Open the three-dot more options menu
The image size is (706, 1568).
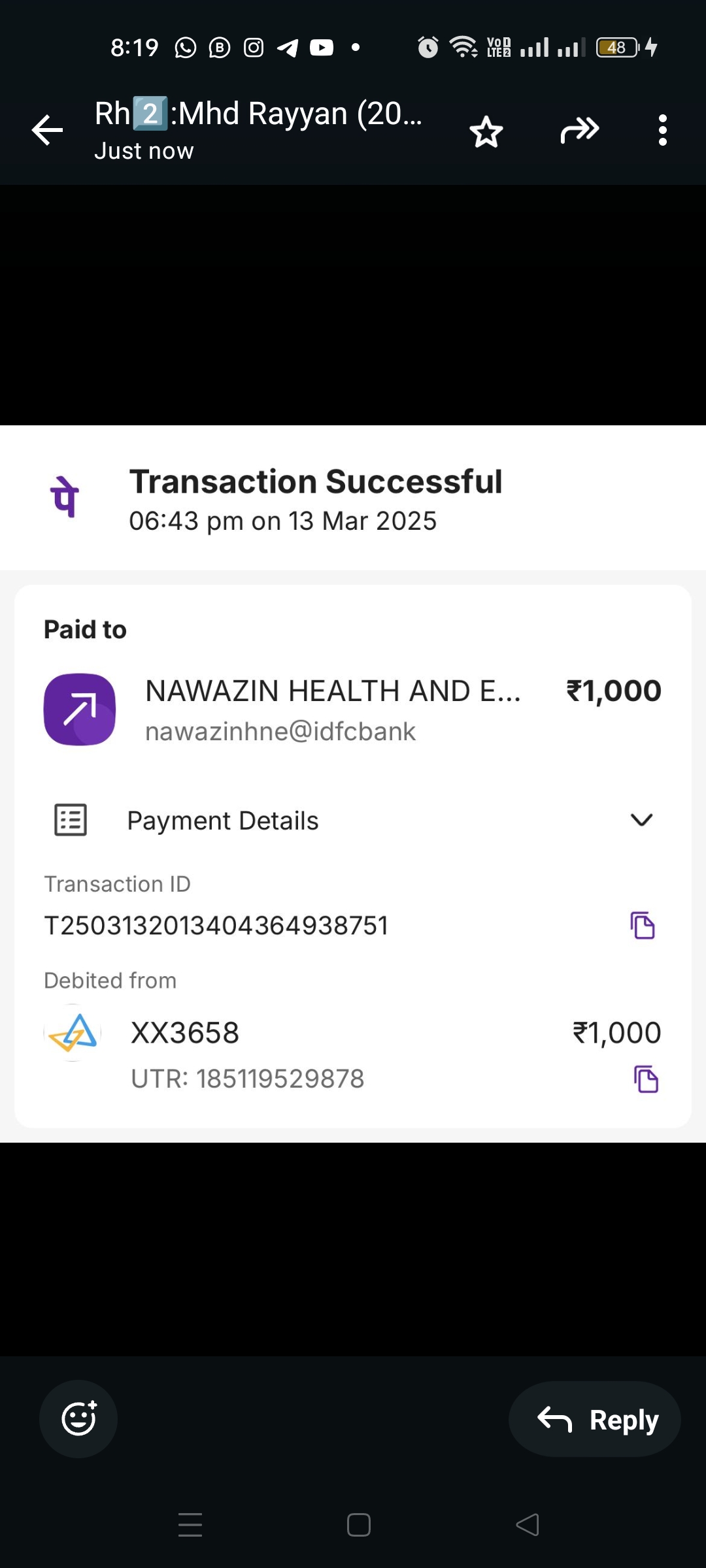tap(663, 130)
